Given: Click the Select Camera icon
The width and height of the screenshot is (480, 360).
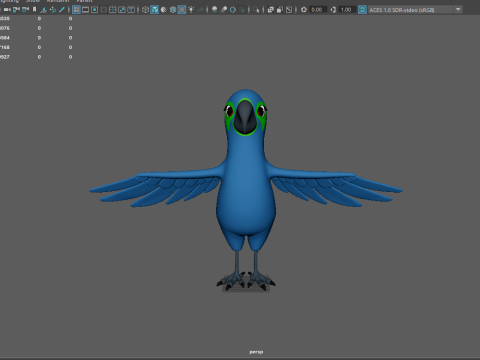Looking at the screenshot, I should coord(7,10).
